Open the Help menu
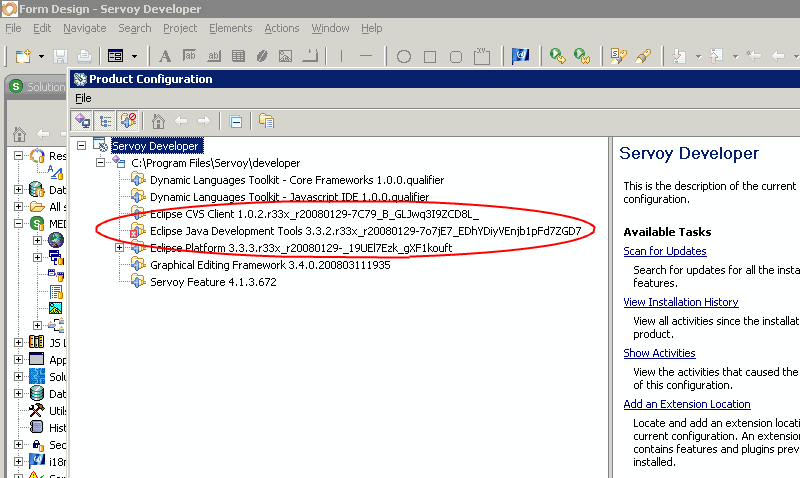This screenshot has width=800, height=478. tap(371, 28)
